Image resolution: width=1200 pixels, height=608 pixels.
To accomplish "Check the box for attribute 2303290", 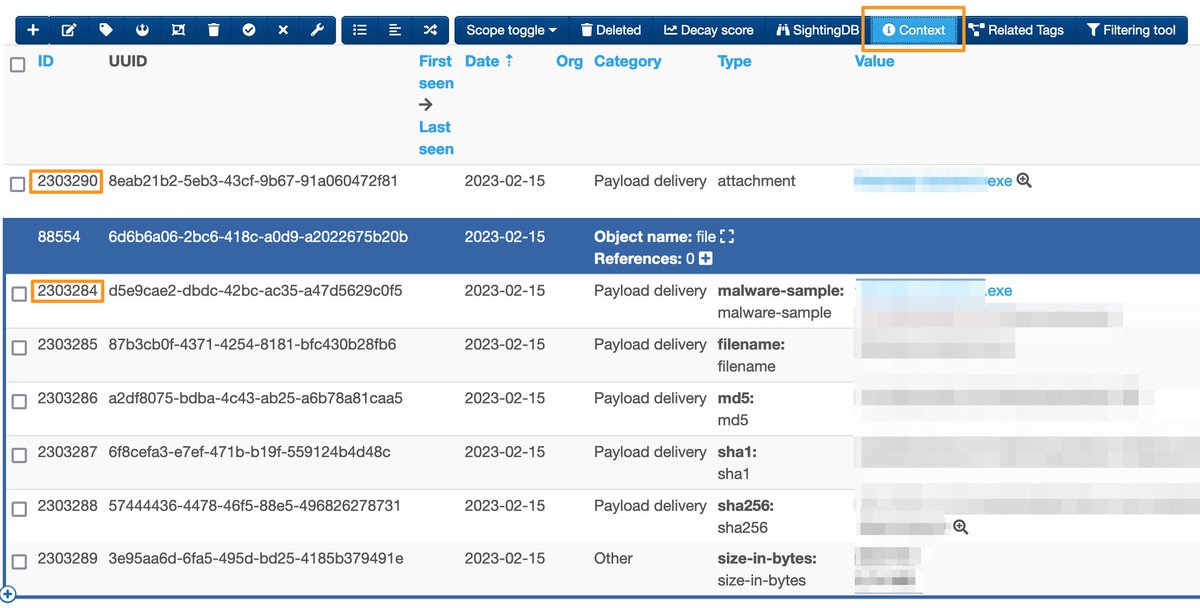I will tap(18, 184).
